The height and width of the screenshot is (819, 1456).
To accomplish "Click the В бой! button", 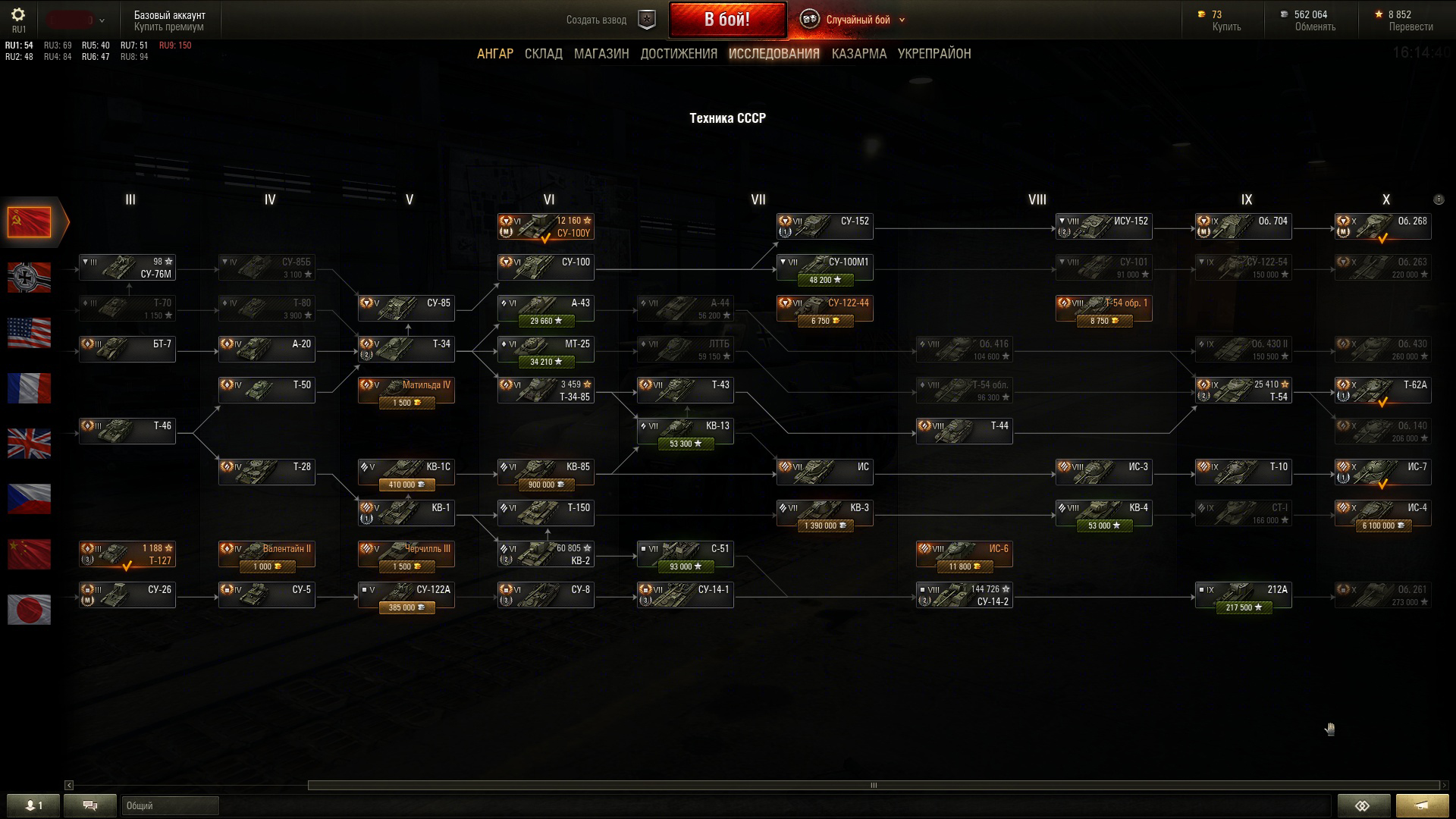I will pyautogui.click(x=727, y=20).
